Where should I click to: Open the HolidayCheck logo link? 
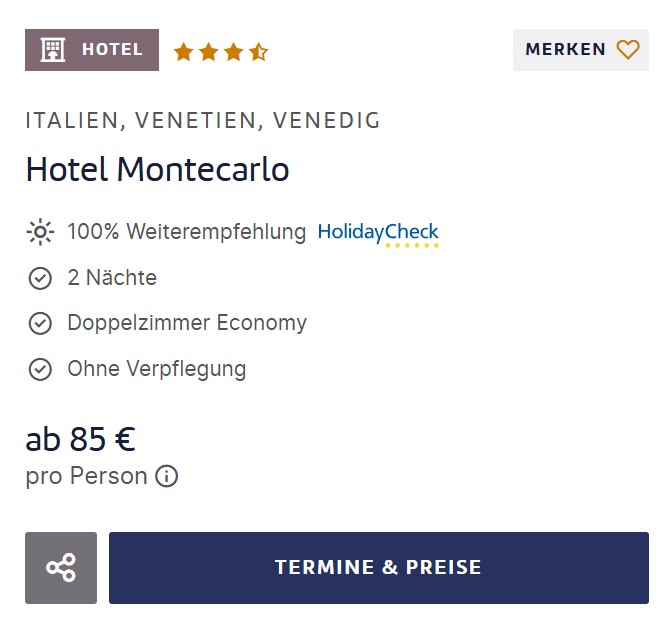378,234
